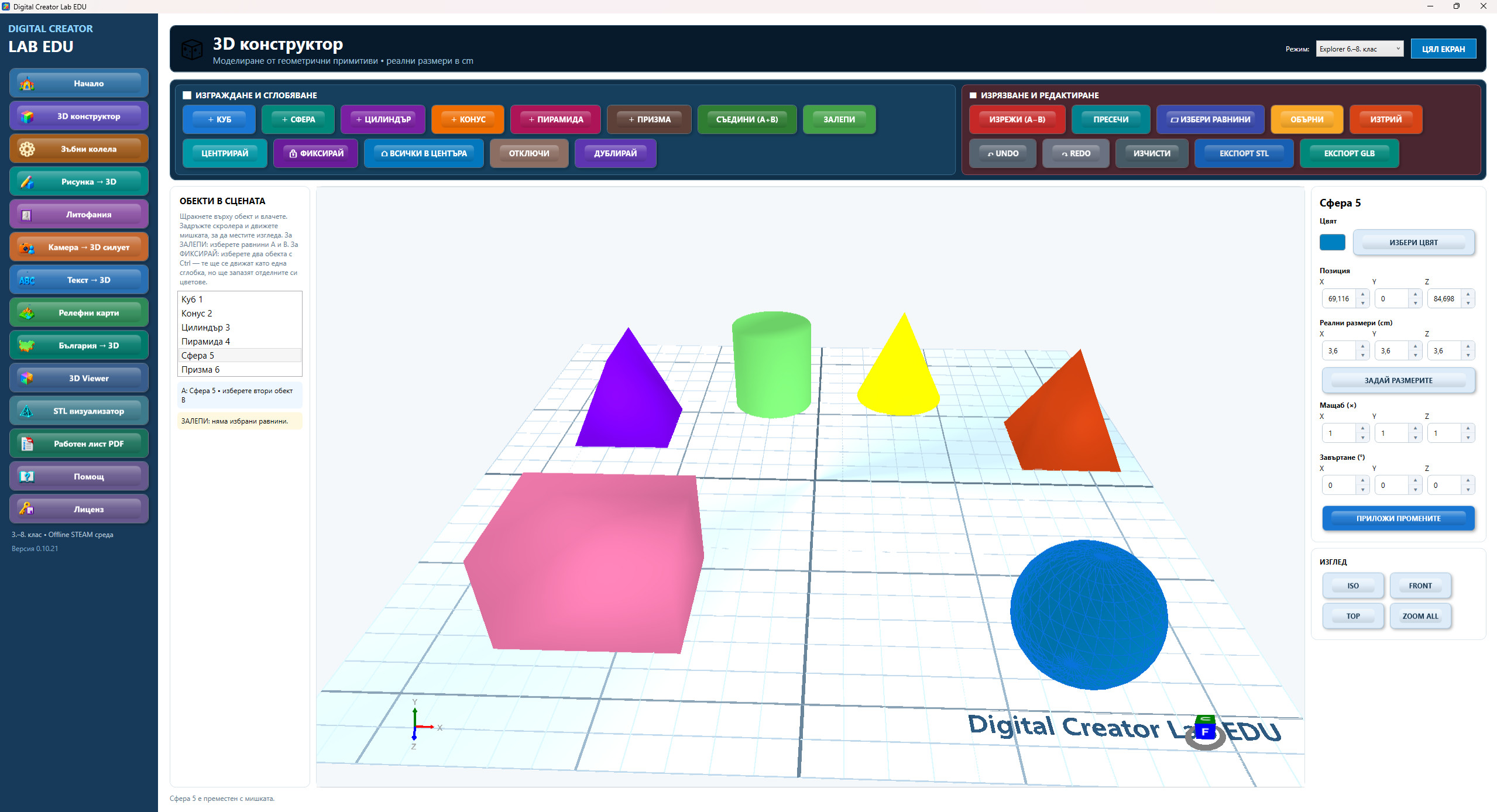Click the Помощ question-mark icon

(27, 477)
